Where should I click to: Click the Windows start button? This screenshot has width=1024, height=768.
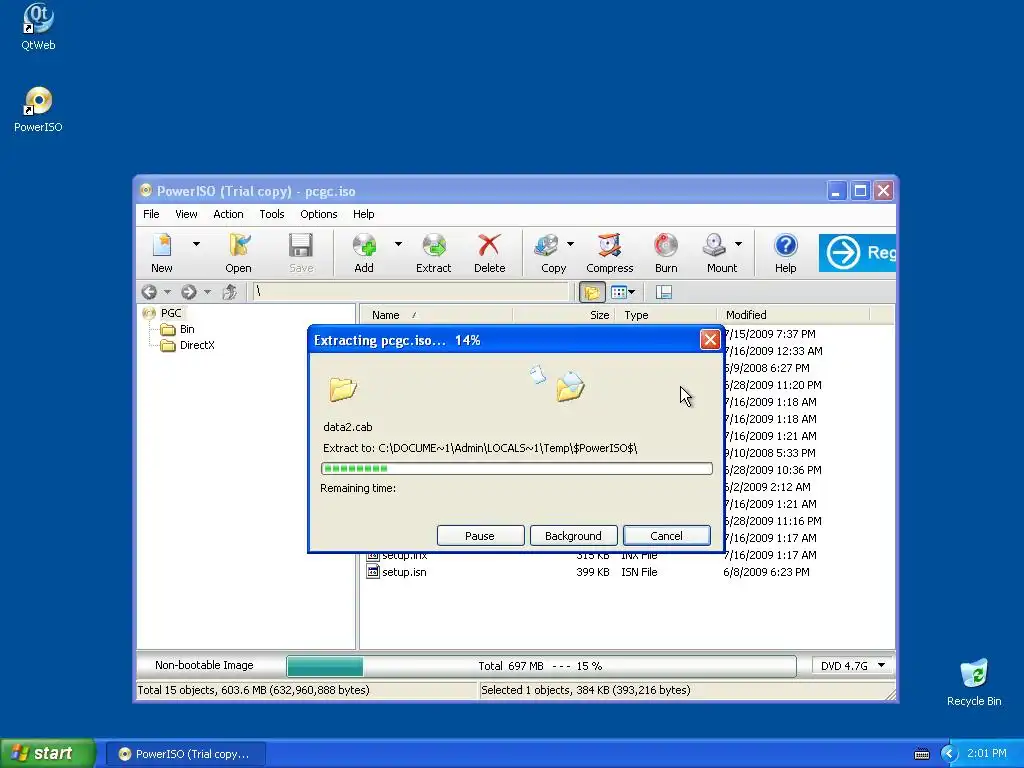click(x=48, y=754)
